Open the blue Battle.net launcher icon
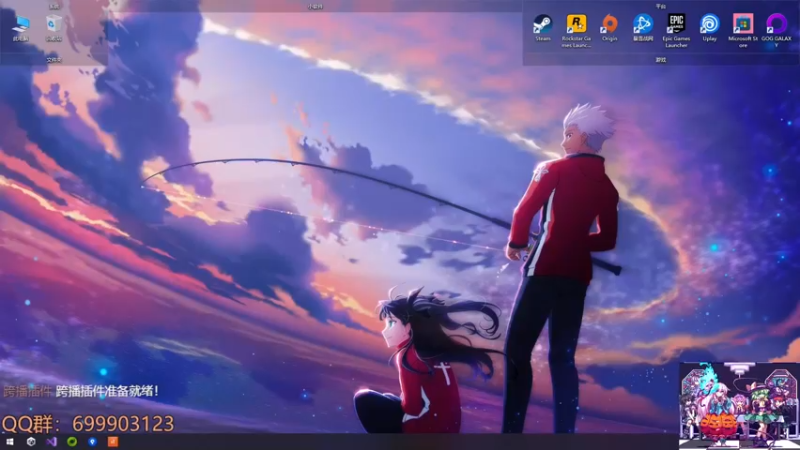Viewport: 800px width, 450px height. 643,28
